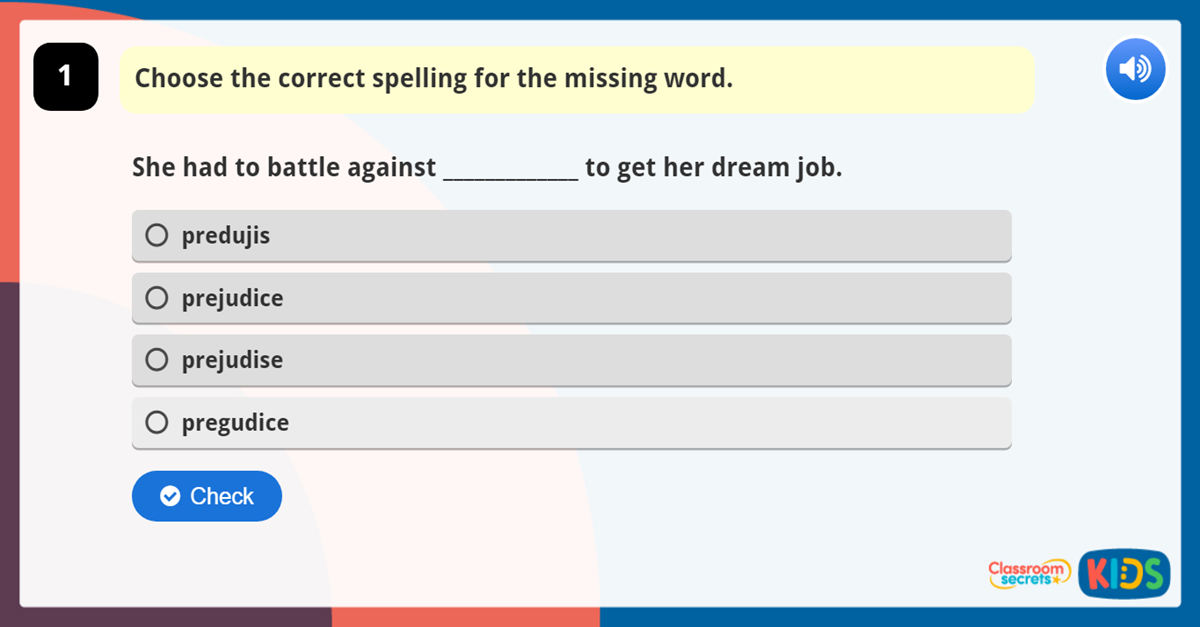The image size is (1200, 627).
Task: Select the highlighted 'pregudice' answer row
Action: (x=570, y=423)
